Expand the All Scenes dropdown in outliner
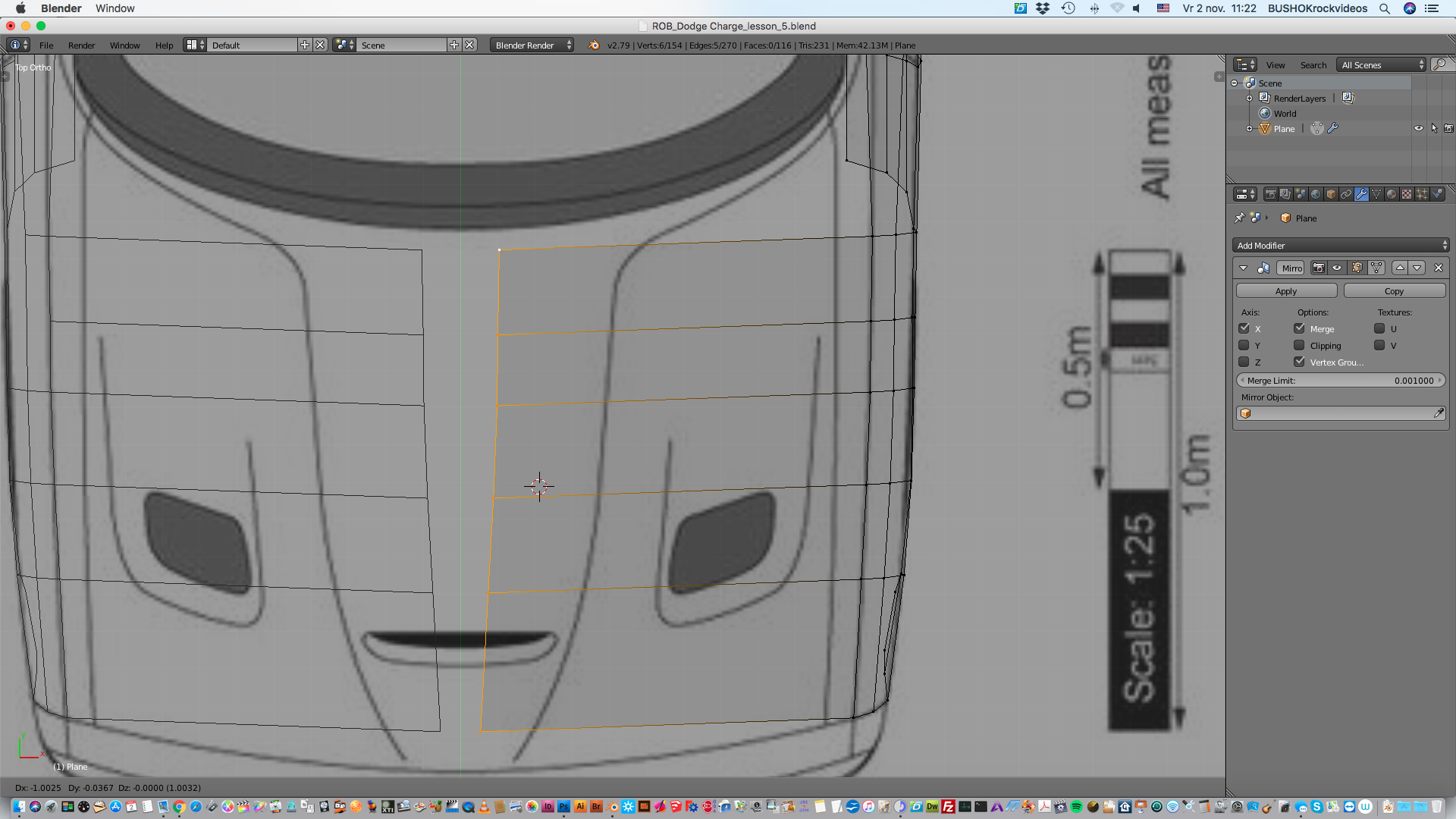This screenshot has height=819, width=1456. tap(1382, 64)
